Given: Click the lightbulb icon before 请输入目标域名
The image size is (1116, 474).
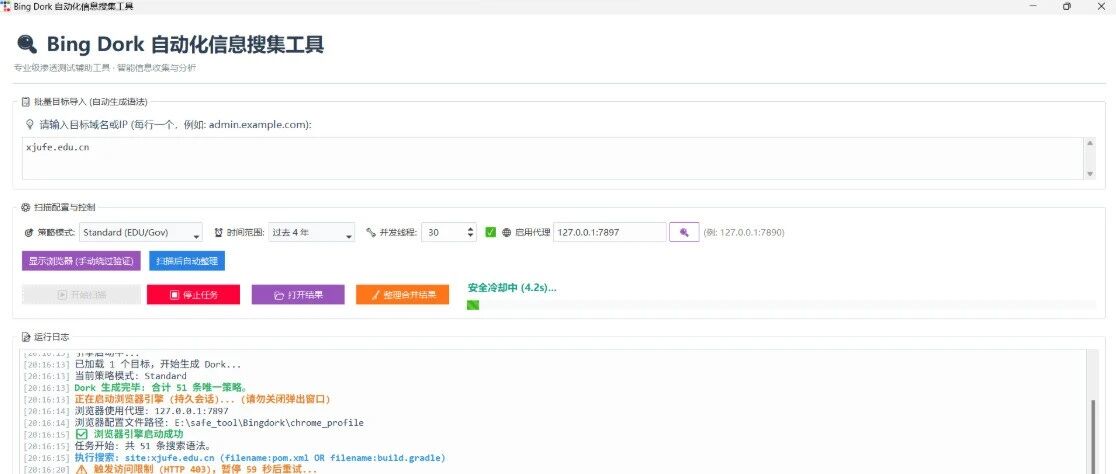Looking at the screenshot, I should click(30, 125).
